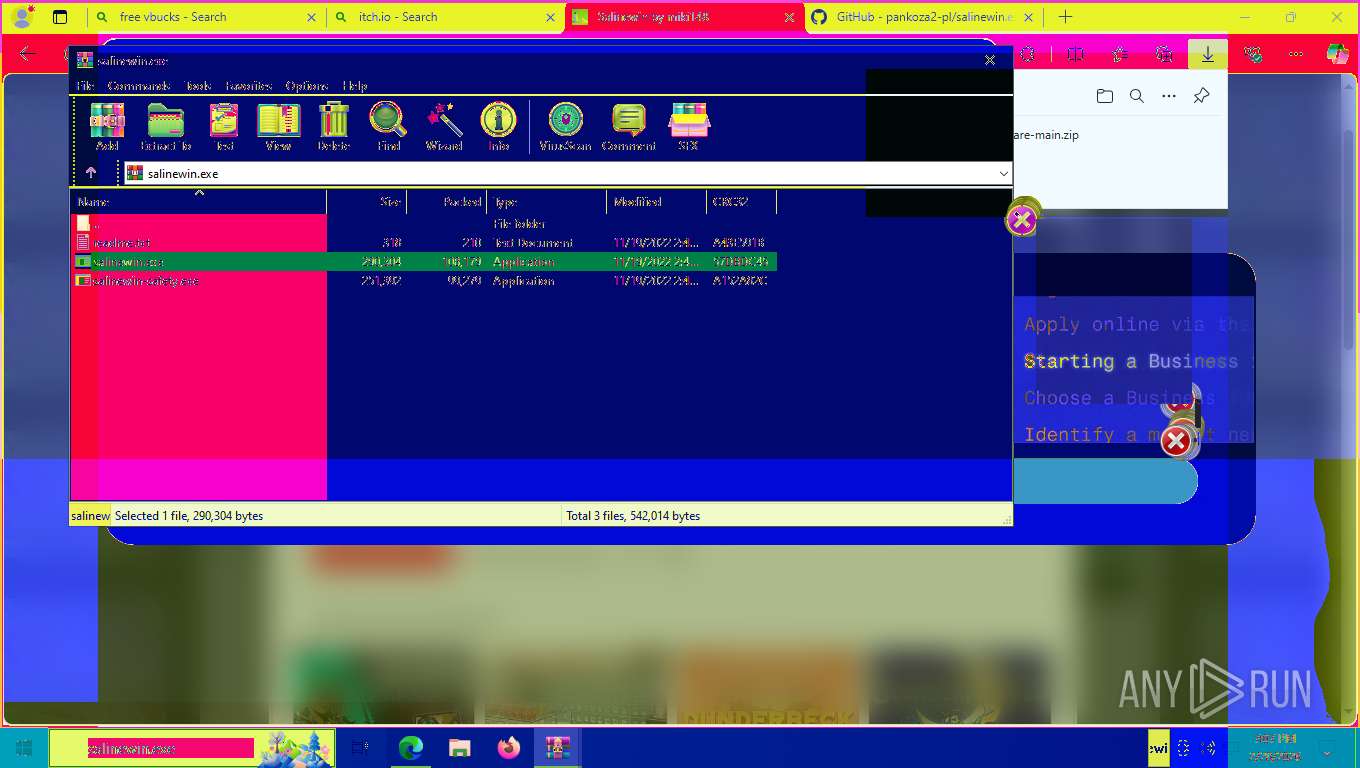
Task: Click the Add toolbar icon in WinRAR
Action: click(x=107, y=127)
